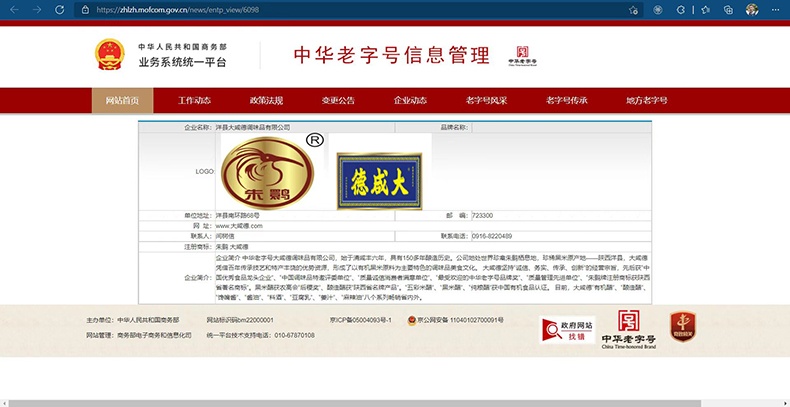Click the horizontal scrollbar at the bottom
790x407 pixels.
coord(355,403)
